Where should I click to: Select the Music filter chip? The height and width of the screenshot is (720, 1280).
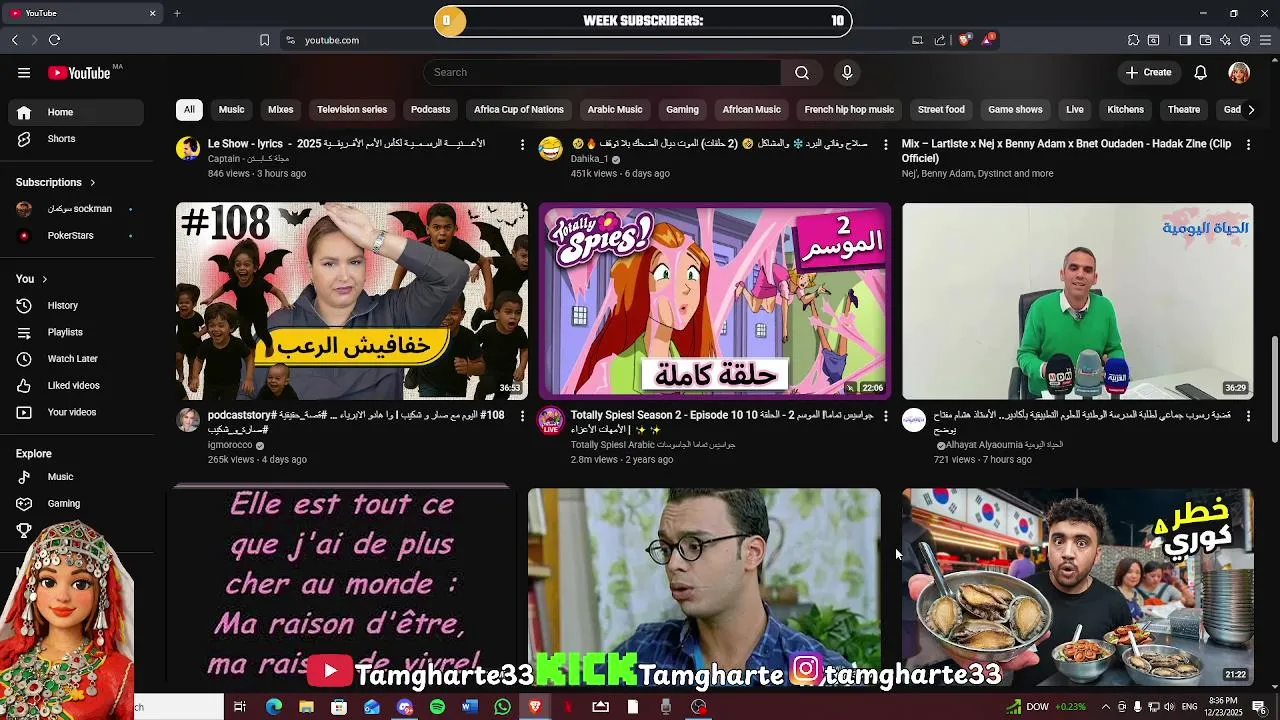[x=231, y=110]
